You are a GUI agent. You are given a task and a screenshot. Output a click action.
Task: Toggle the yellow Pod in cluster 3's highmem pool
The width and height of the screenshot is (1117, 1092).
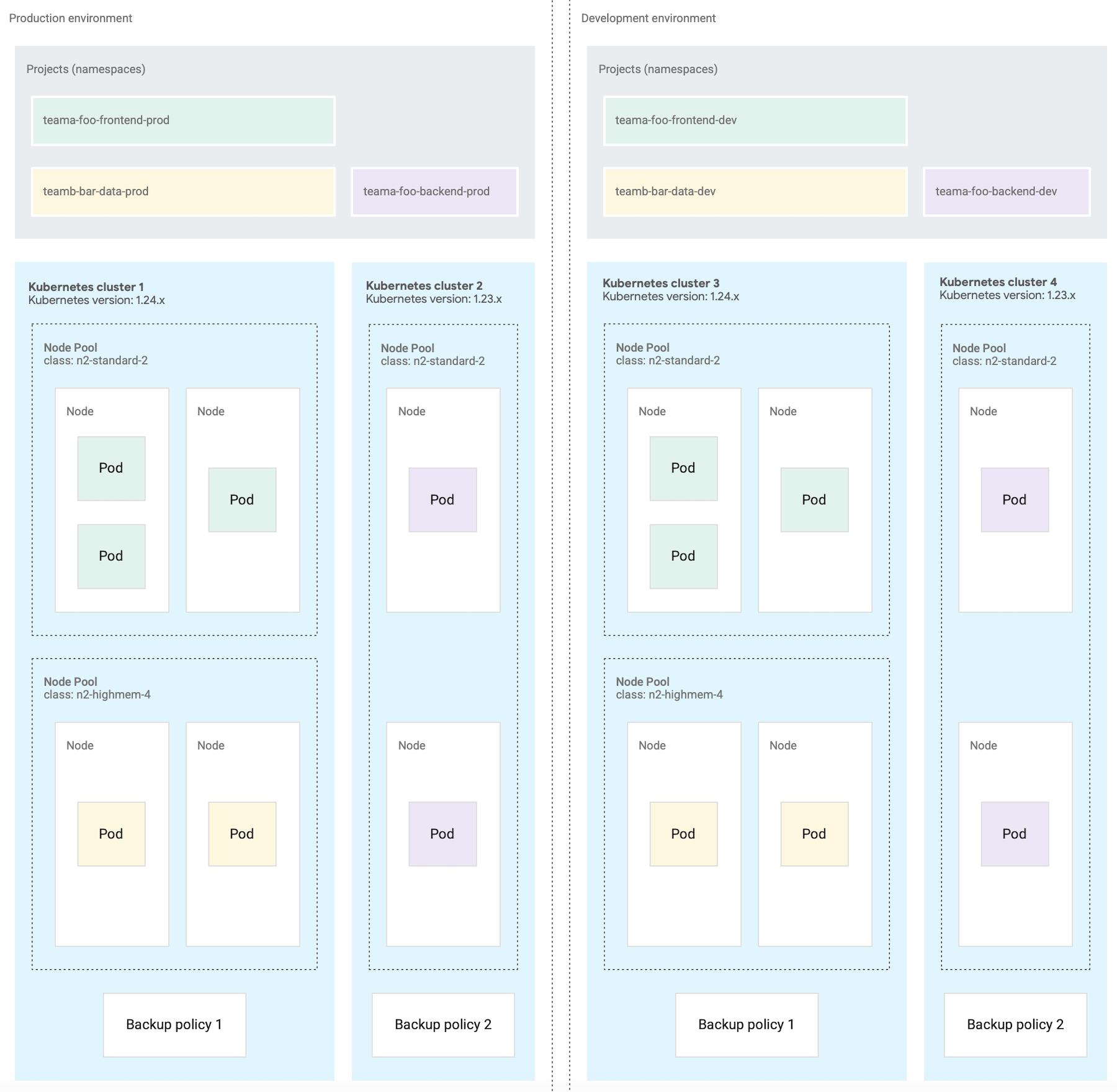pos(683,834)
